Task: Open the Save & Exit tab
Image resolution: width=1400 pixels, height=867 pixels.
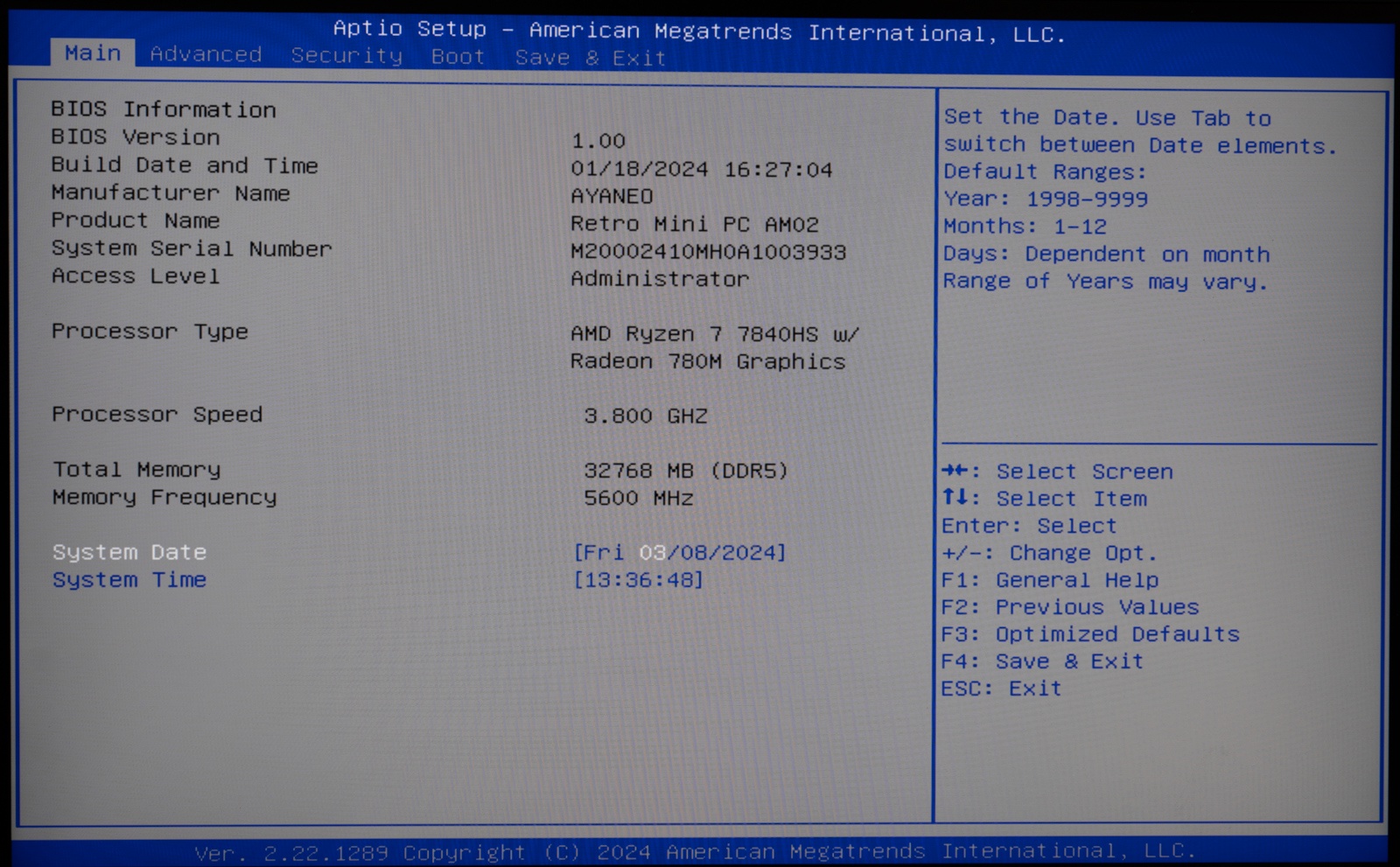Action: pos(591,58)
